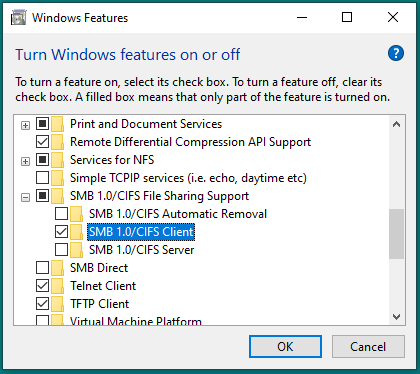Viewport: 420px width, 374px height.
Task: Select 'SMB Direct' row text
Action: click(x=99, y=268)
